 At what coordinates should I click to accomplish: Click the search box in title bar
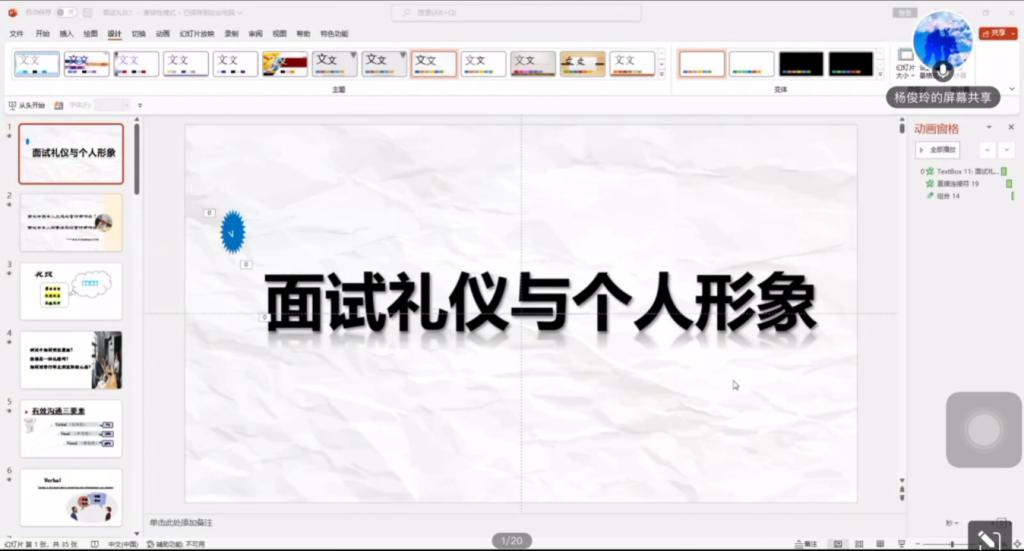[x=500, y=13]
